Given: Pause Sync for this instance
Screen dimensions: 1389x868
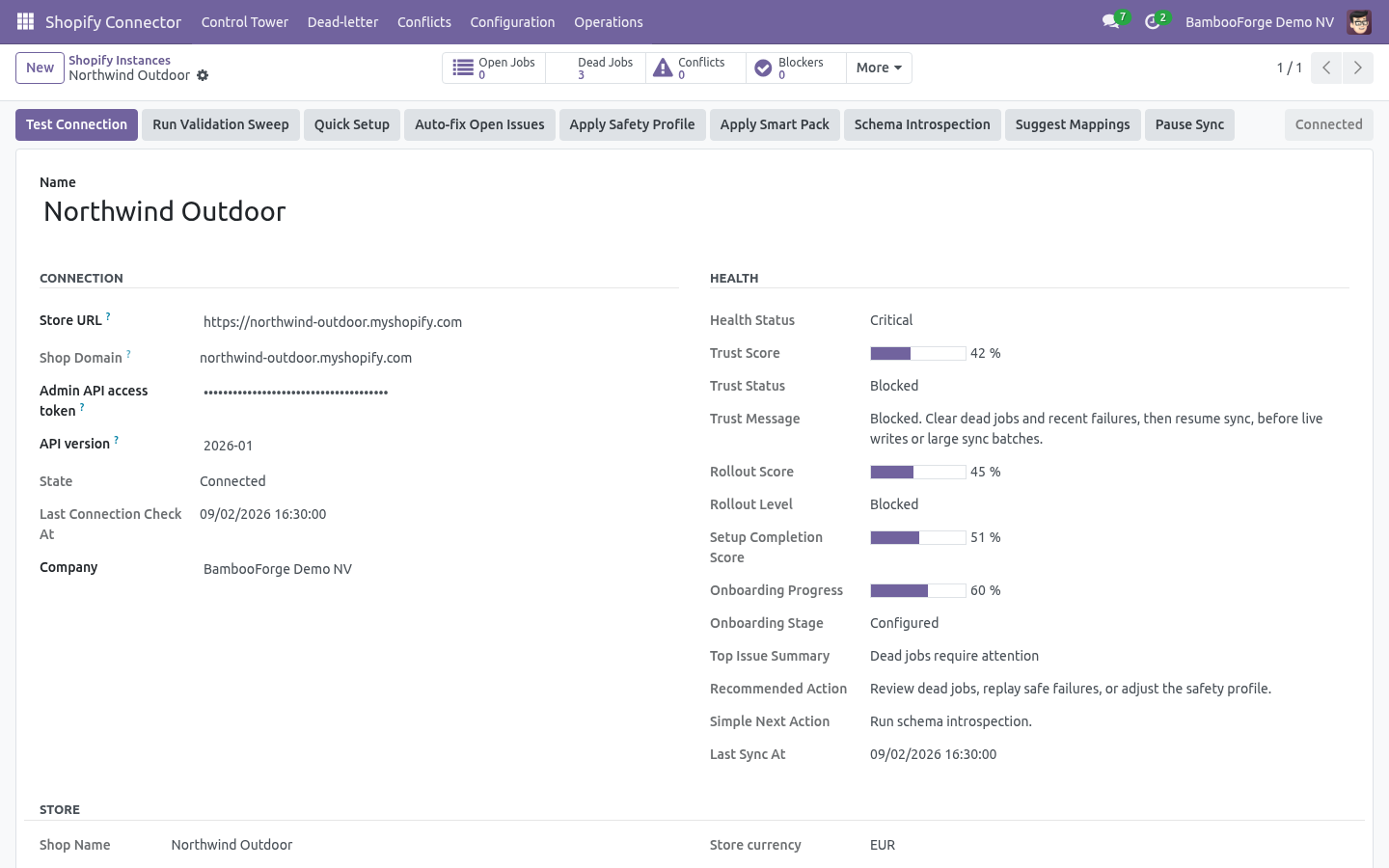Looking at the screenshot, I should point(1189,124).
